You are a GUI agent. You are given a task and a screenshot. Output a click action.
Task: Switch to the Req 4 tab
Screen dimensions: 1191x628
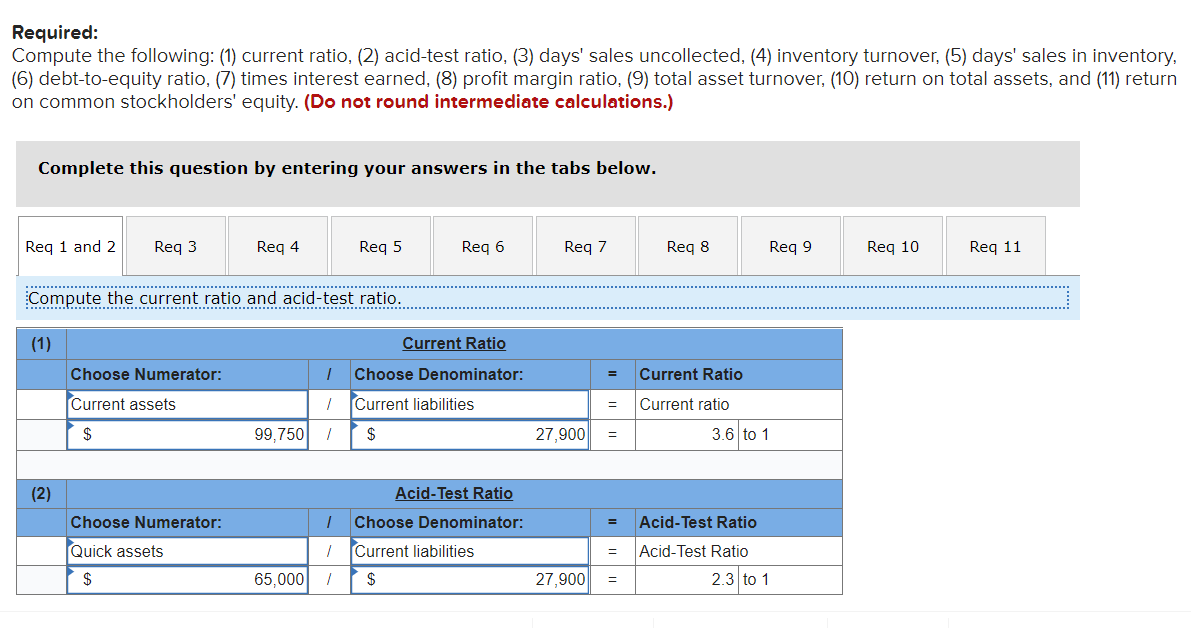coord(278,246)
